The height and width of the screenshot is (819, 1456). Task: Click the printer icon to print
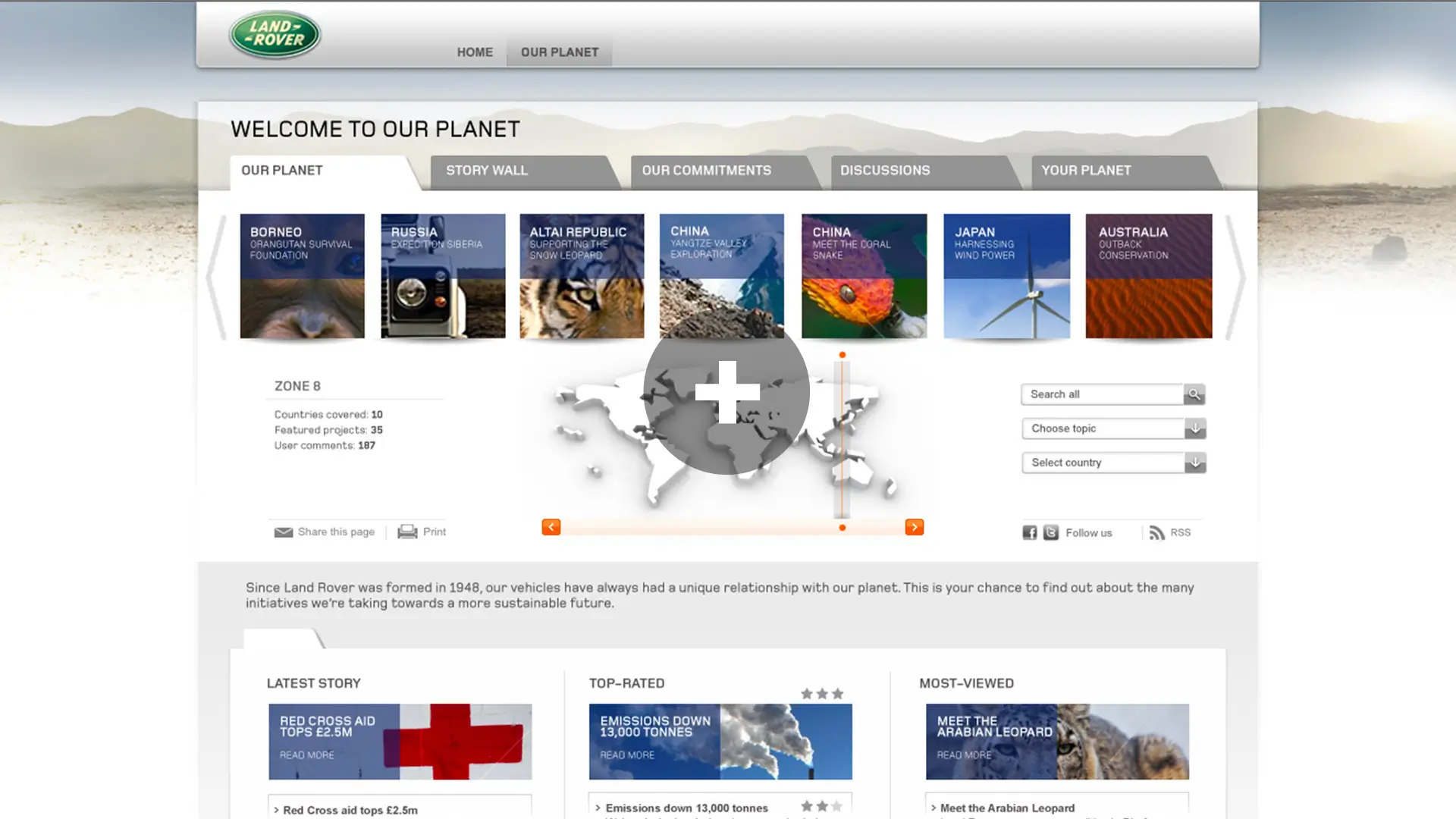tap(407, 532)
